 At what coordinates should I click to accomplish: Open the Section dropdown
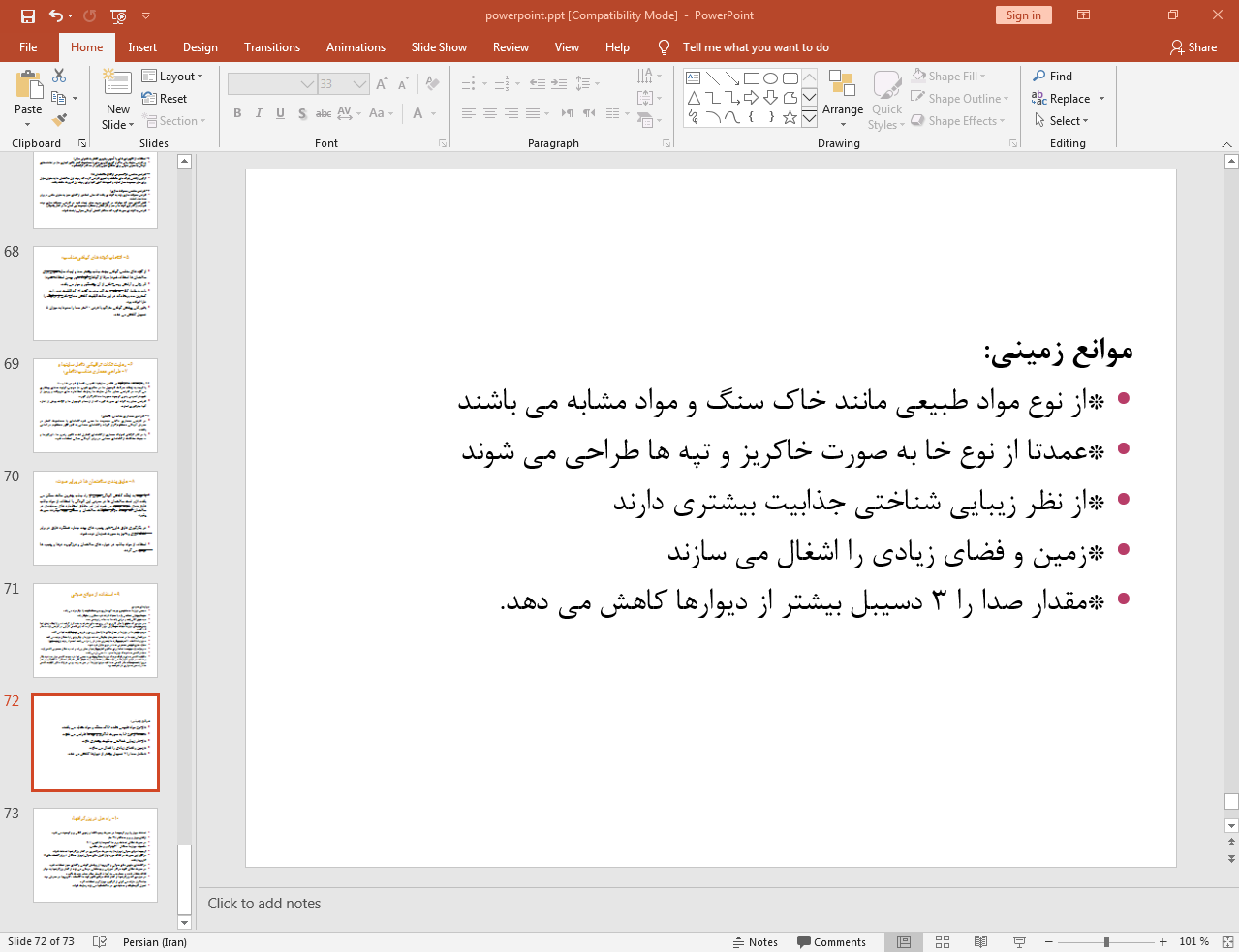click(x=174, y=120)
